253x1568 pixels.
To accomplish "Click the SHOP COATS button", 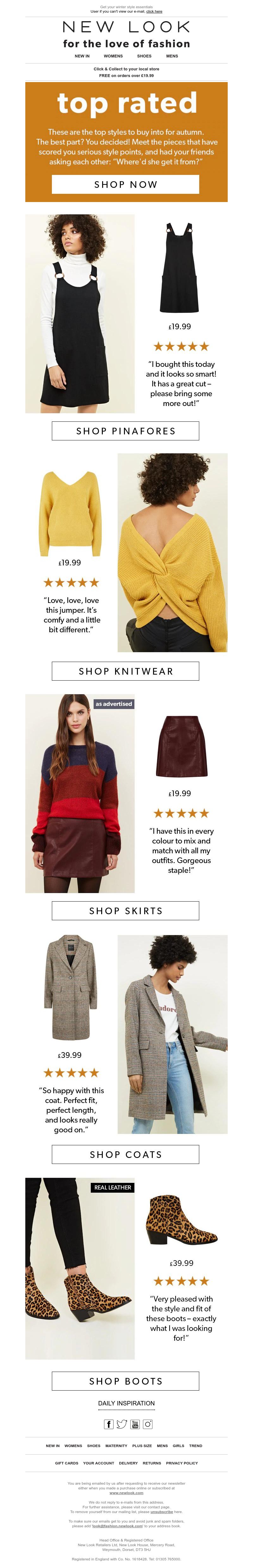I will (x=126, y=1154).
